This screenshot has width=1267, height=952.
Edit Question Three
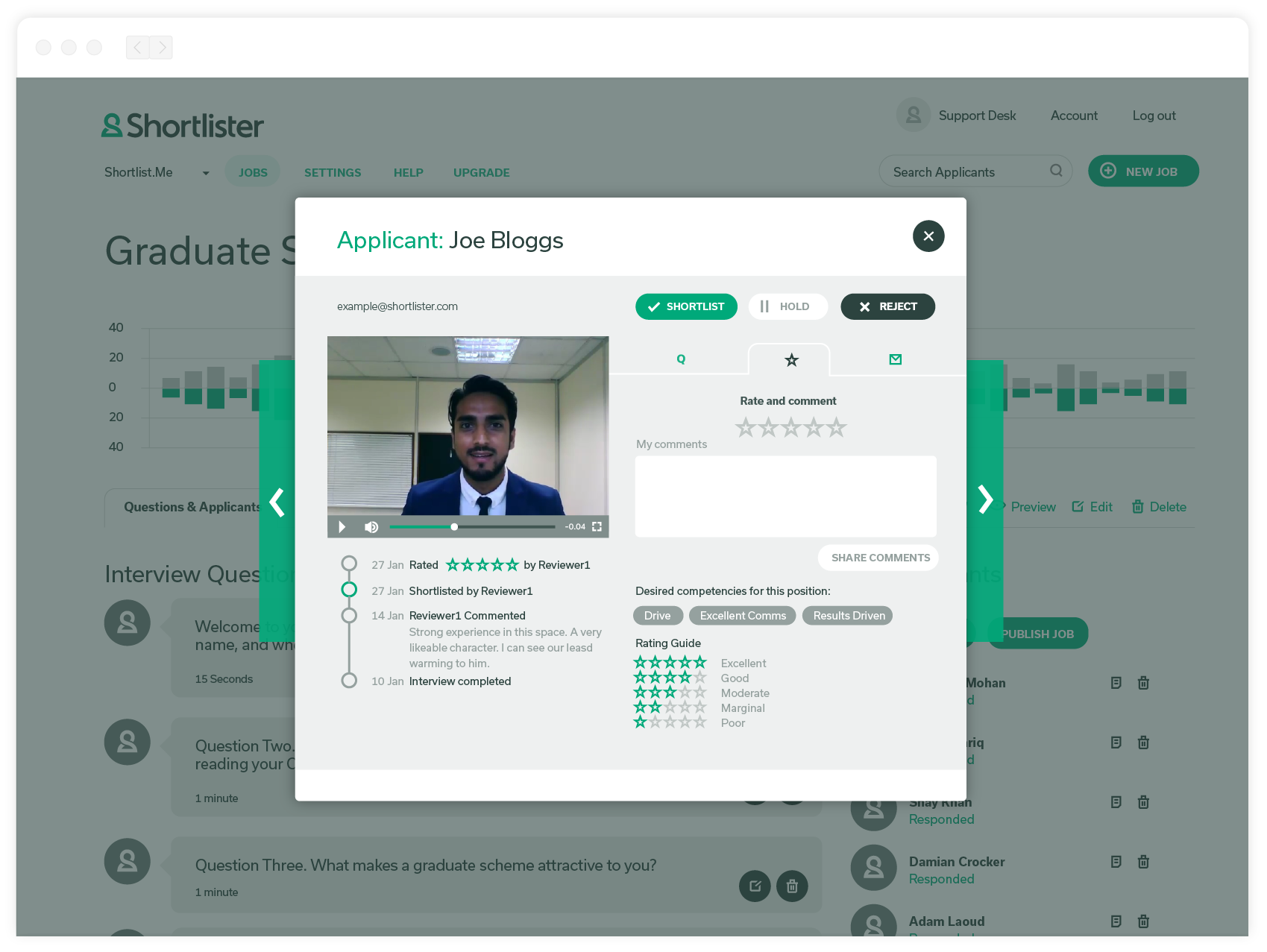click(x=755, y=886)
